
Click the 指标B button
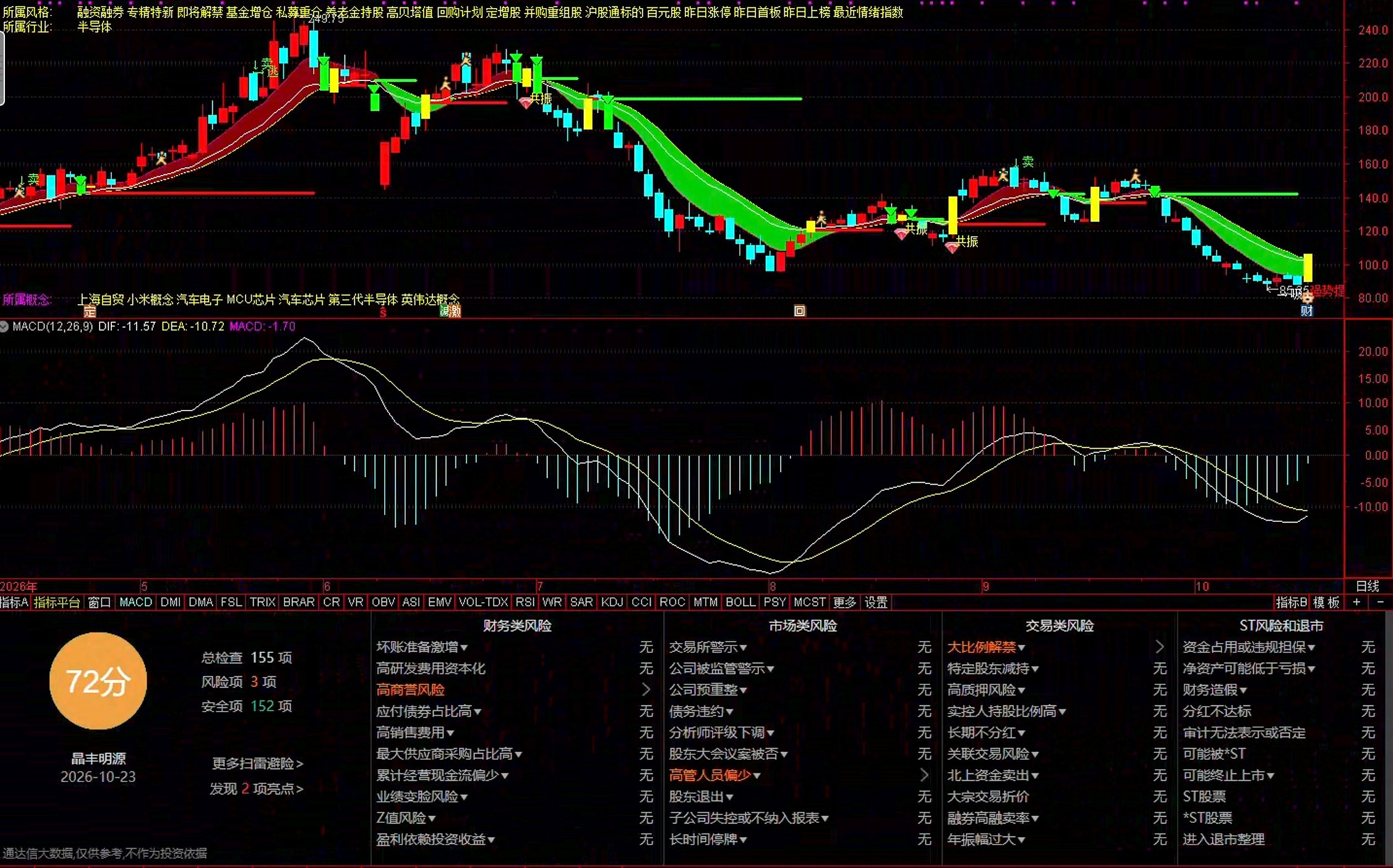(x=1291, y=602)
